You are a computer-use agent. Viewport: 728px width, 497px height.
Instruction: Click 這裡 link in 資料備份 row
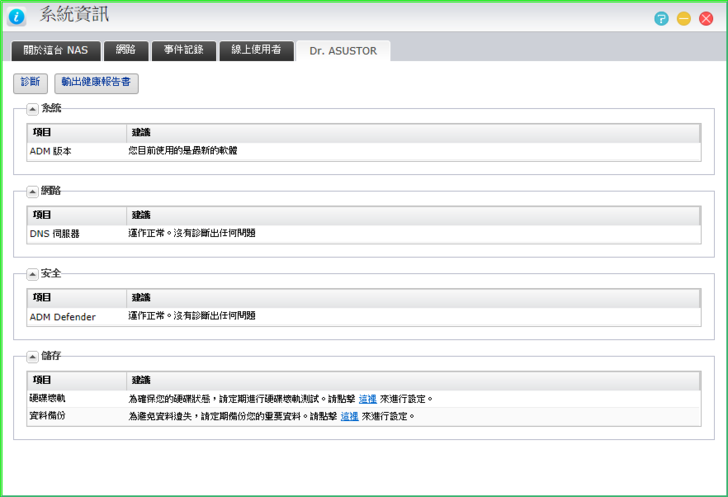click(349, 416)
